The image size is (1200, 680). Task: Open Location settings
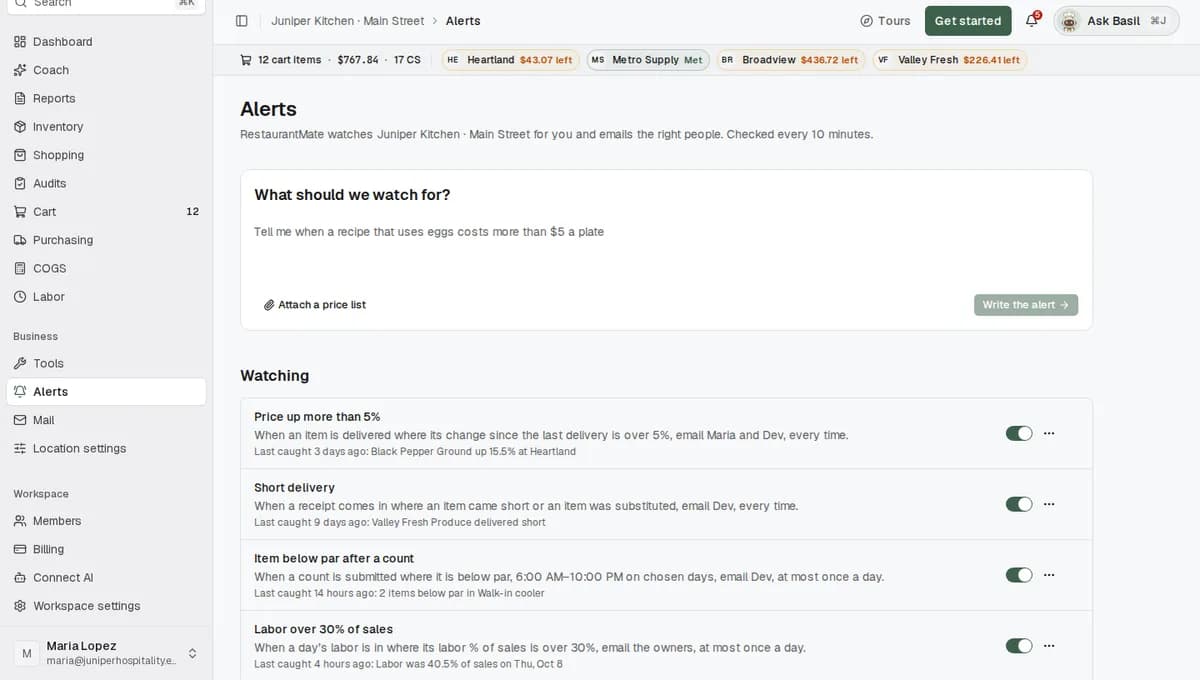pyautogui.click(x=106, y=448)
